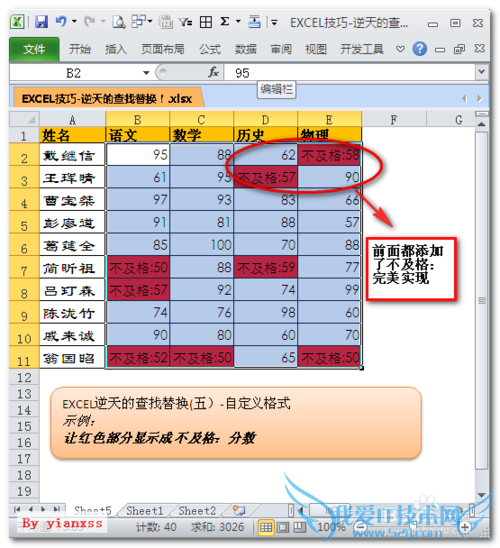
Task: Click cell B2 containing 95
Action: pyautogui.click(x=138, y=154)
